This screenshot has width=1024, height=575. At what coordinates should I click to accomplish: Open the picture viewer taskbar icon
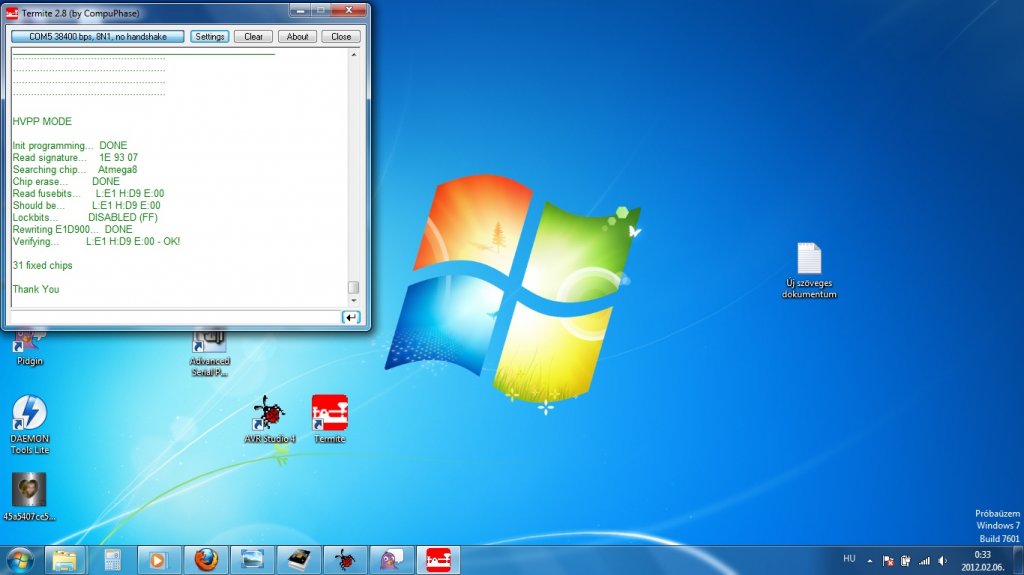(x=252, y=560)
